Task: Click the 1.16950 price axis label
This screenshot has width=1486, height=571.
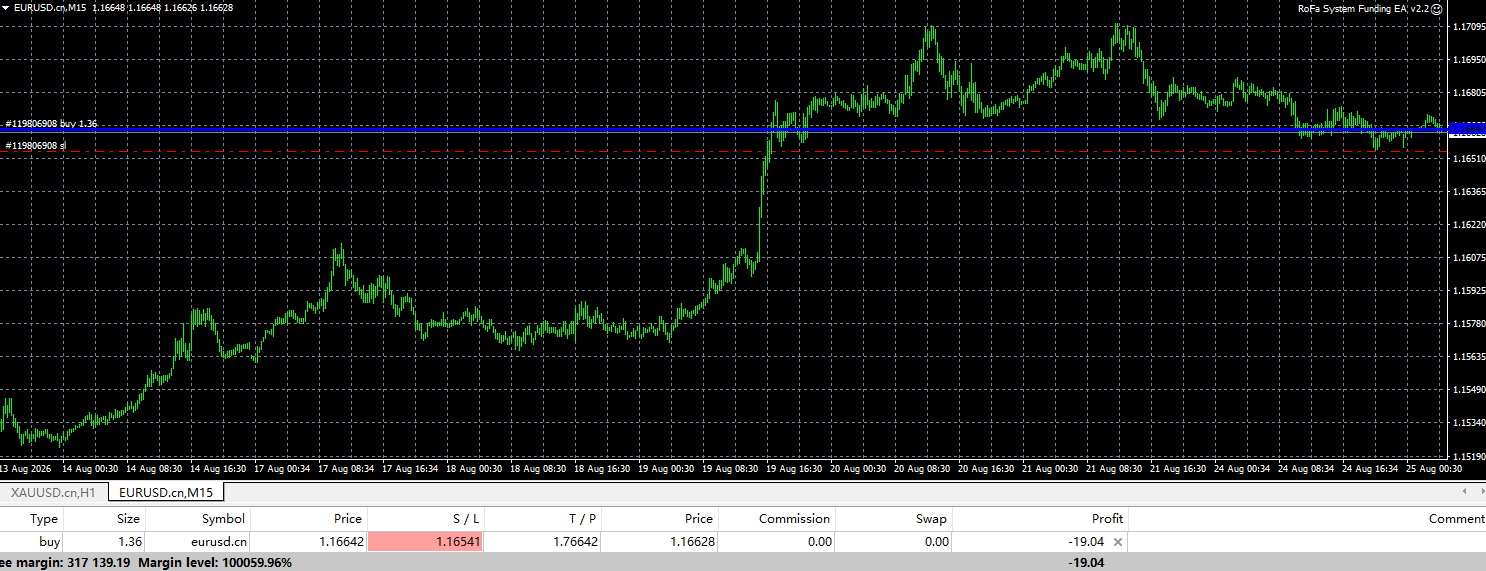Action: [x=1467, y=60]
